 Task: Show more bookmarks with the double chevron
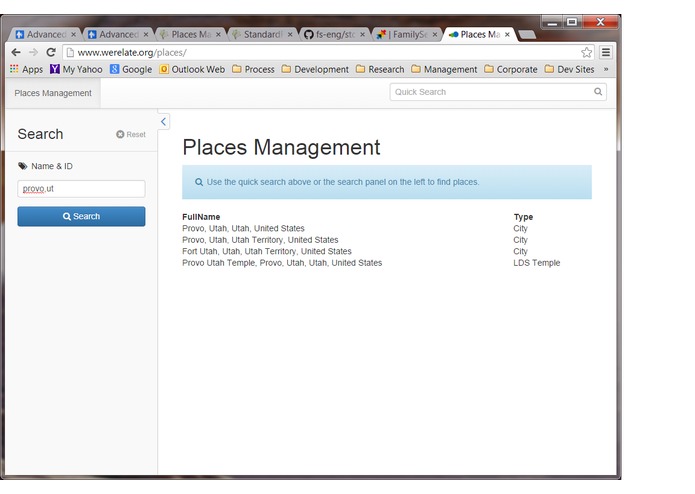(x=606, y=69)
